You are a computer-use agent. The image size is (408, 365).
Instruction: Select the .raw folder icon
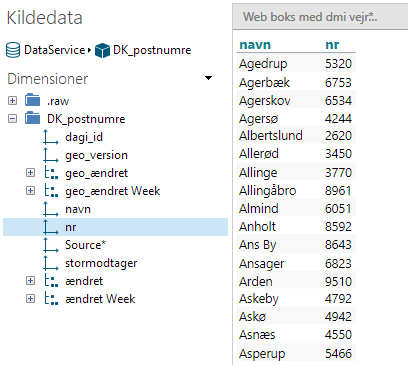click(33, 100)
